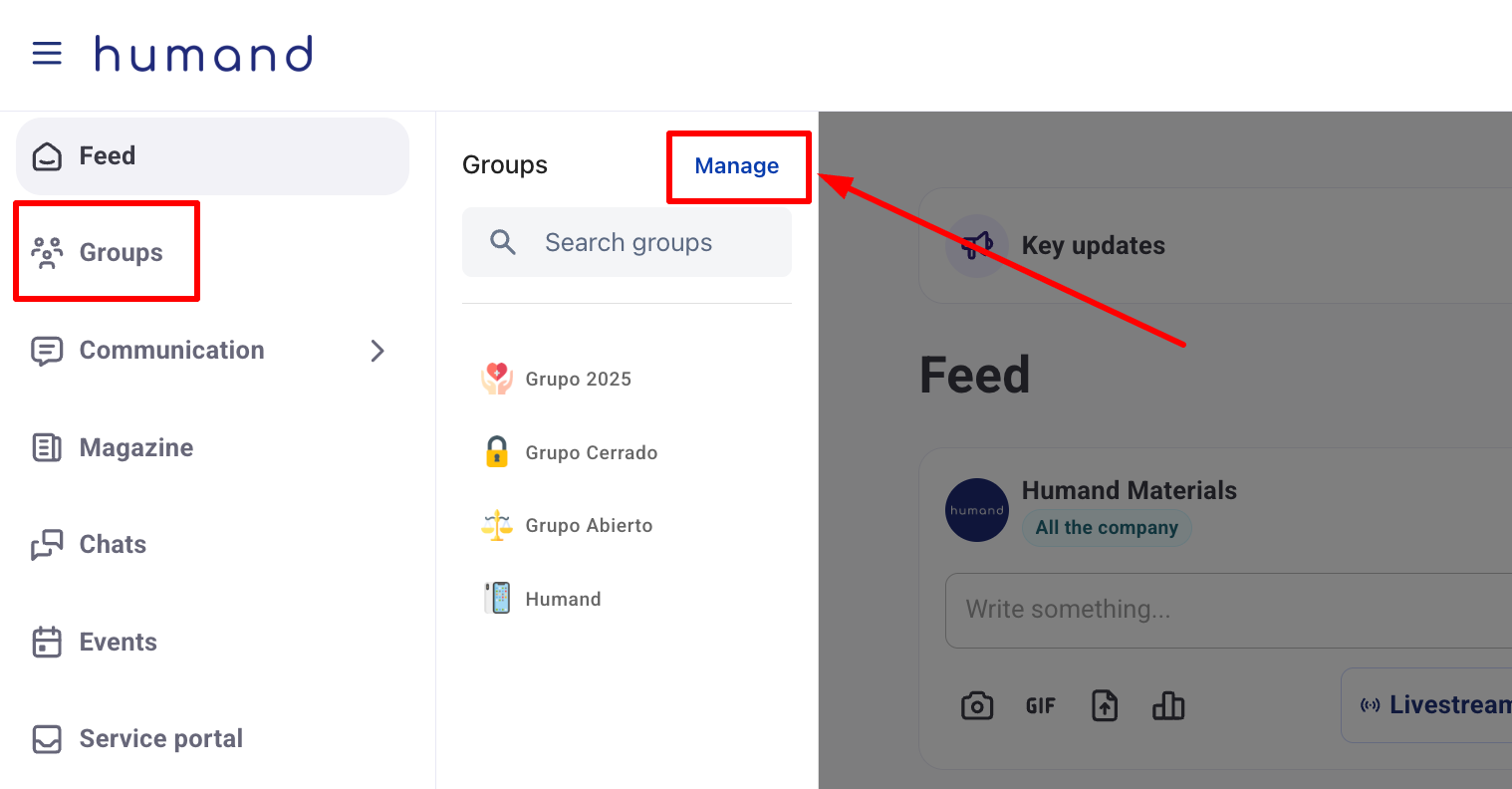Open the hamburger menu icon

point(47,54)
